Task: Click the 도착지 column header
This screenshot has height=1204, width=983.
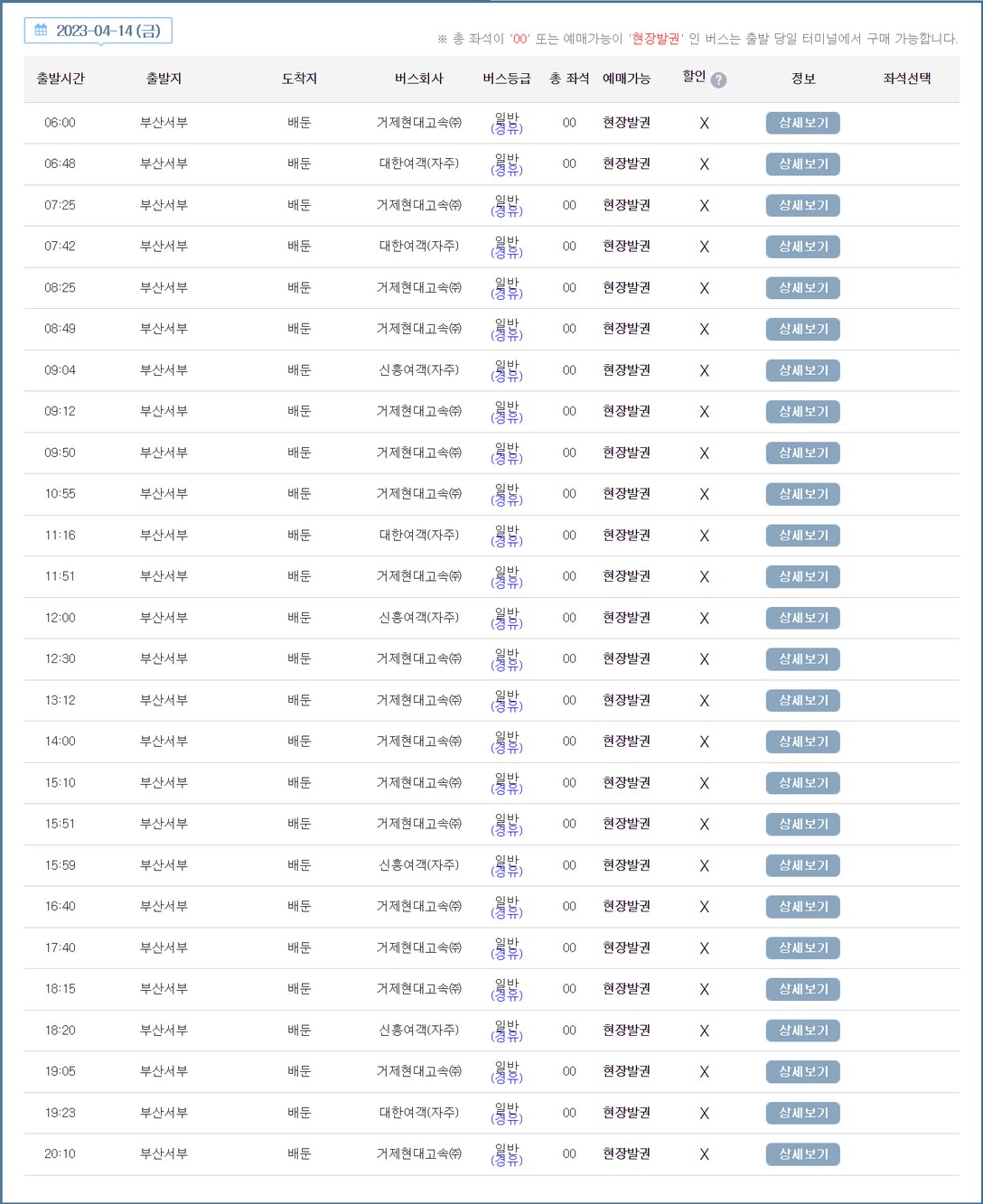Action: tap(299, 79)
